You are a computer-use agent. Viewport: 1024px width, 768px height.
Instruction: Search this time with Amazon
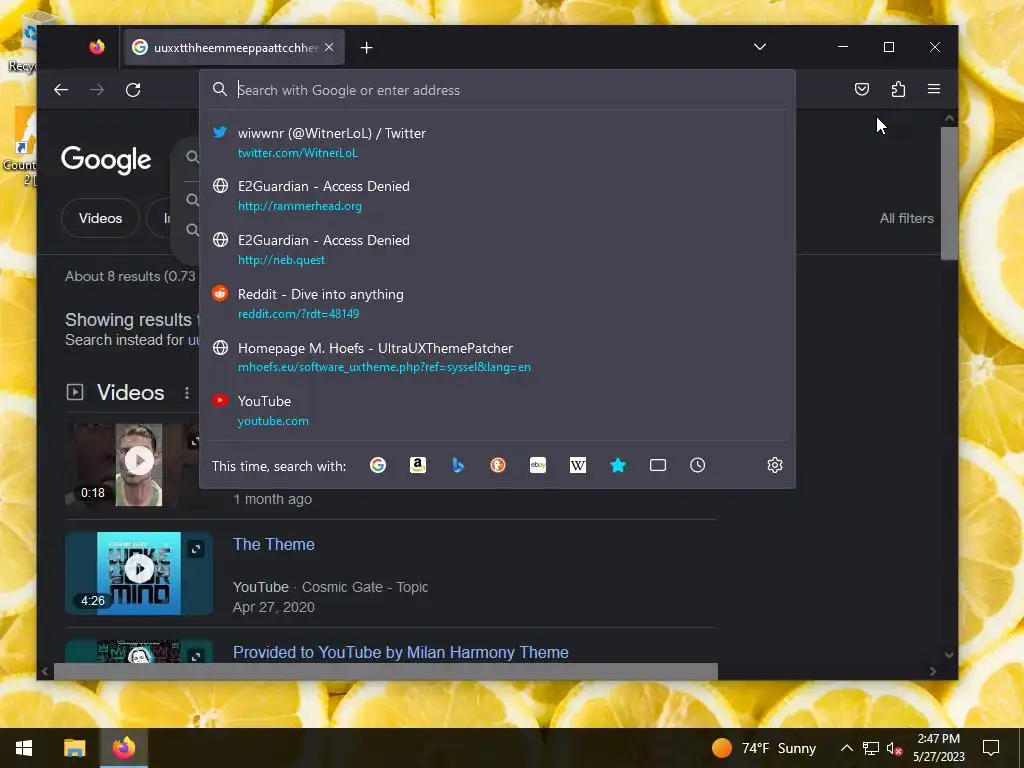pyautogui.click(x=418, y=465)
